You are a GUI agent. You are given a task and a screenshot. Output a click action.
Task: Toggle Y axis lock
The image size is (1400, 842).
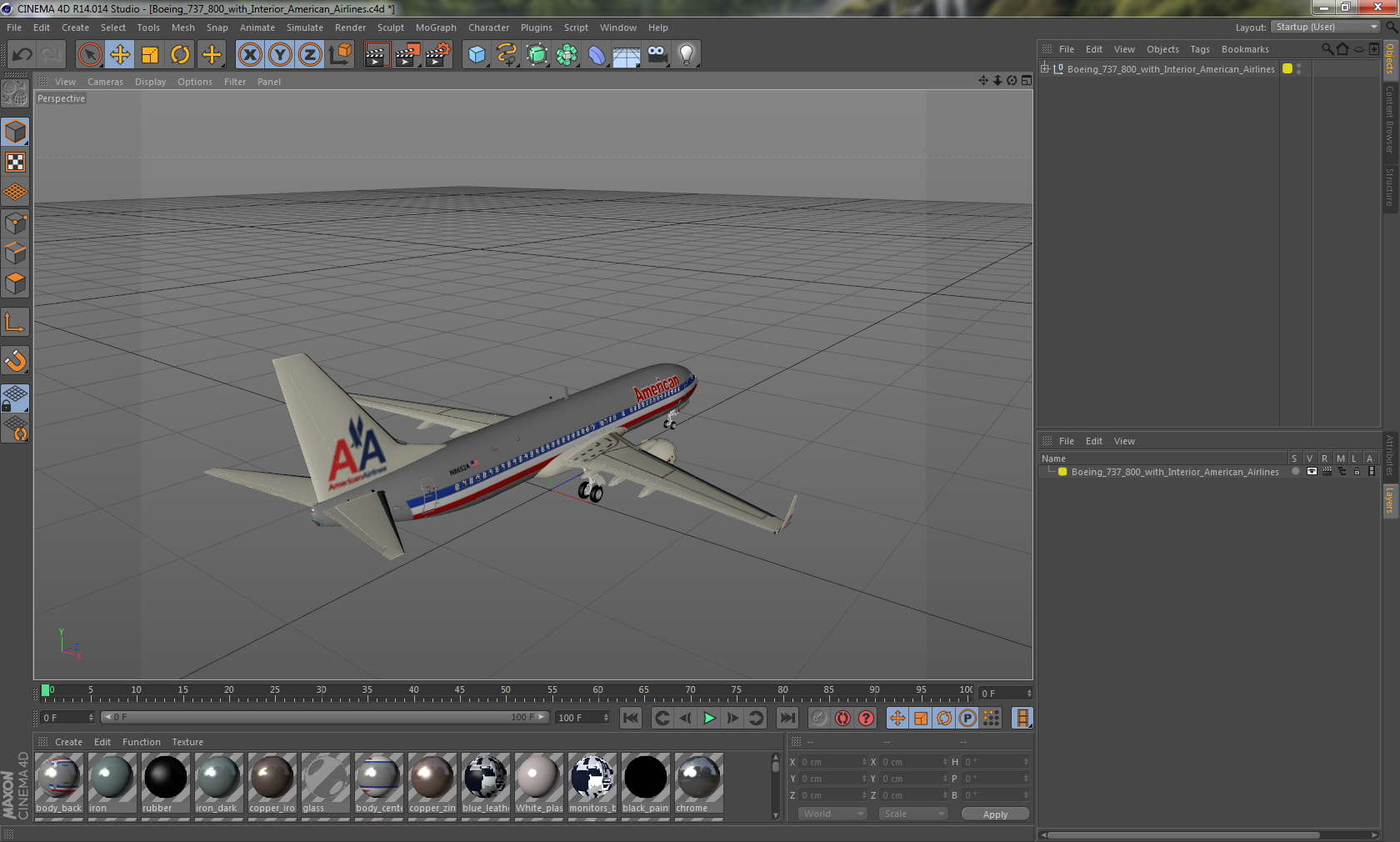click(x=280, y=55)
